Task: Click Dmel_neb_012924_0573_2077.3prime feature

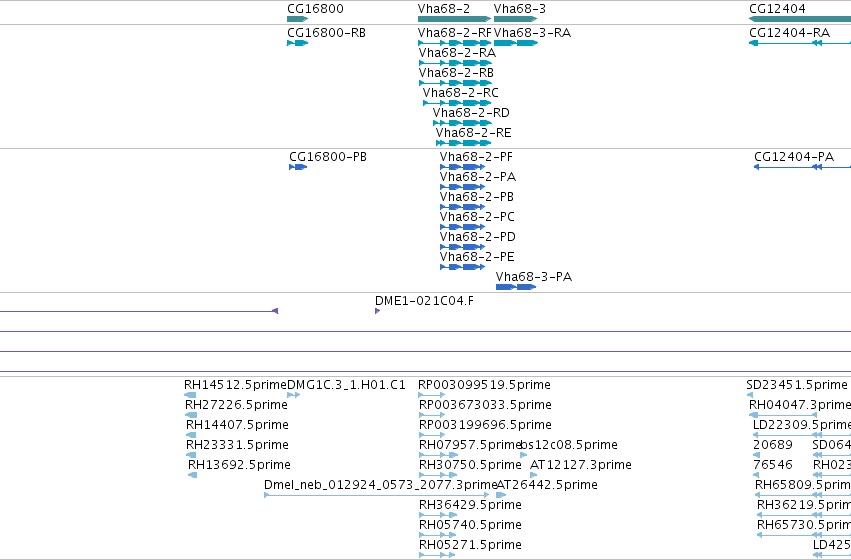Action: click(x=380, y=485)
